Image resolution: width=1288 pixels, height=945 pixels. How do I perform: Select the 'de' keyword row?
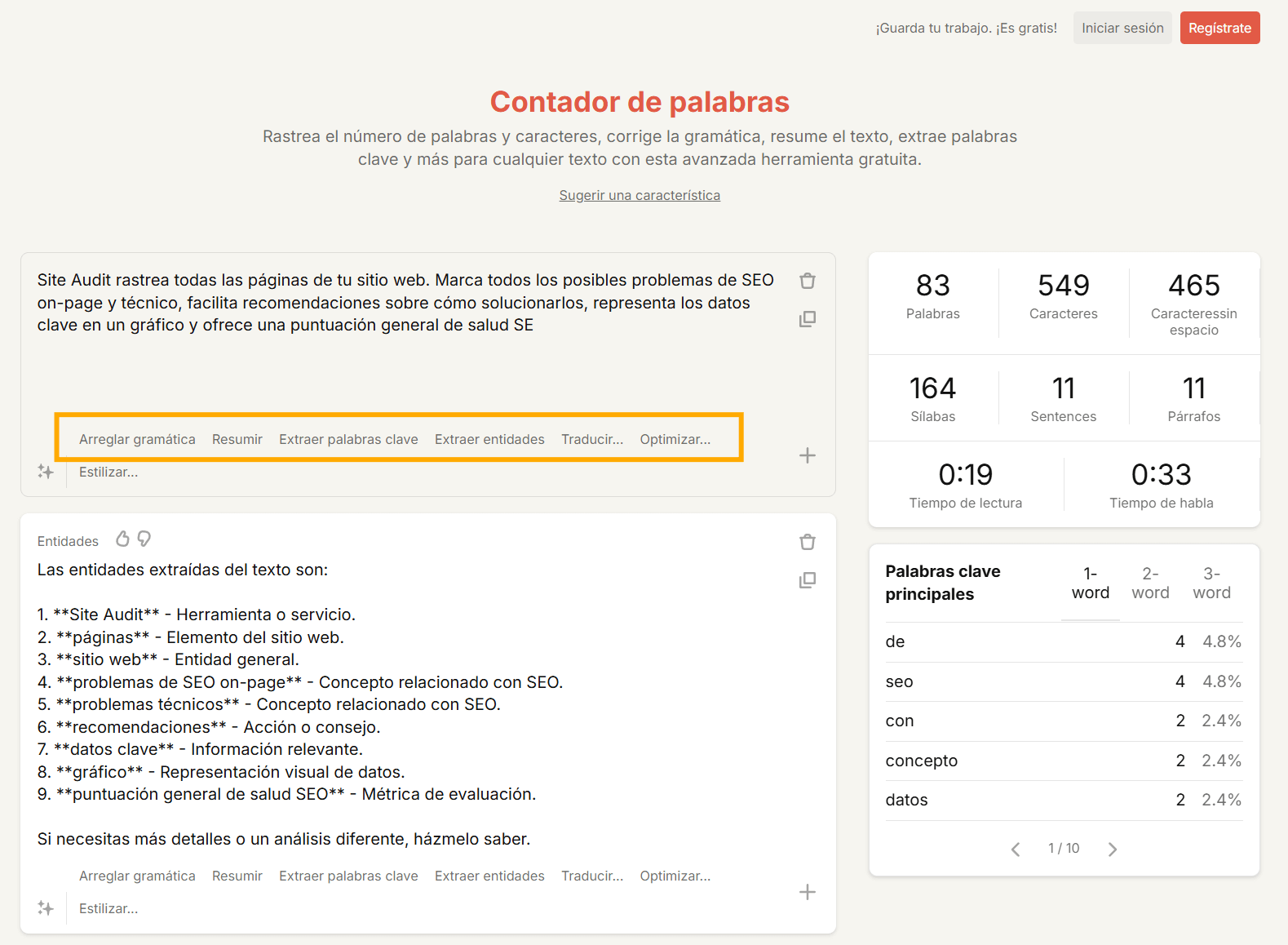point(1064,641)
